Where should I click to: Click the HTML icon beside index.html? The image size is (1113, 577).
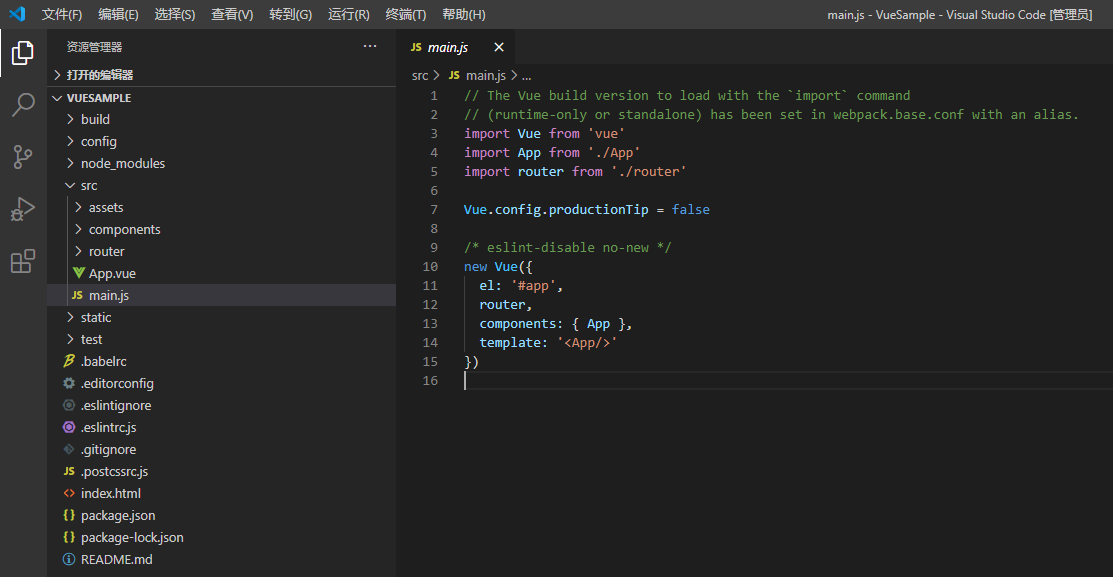(x=69, y=493)
